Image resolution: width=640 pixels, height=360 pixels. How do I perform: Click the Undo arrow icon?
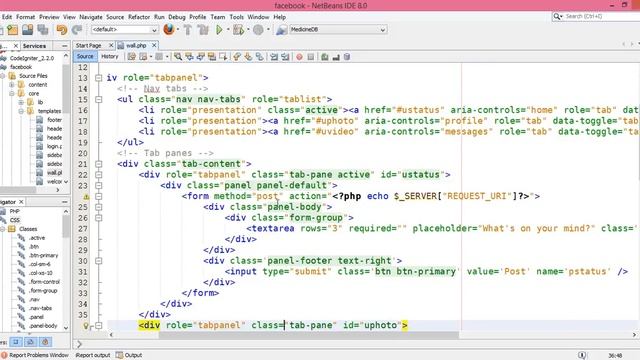pos(62,30)
